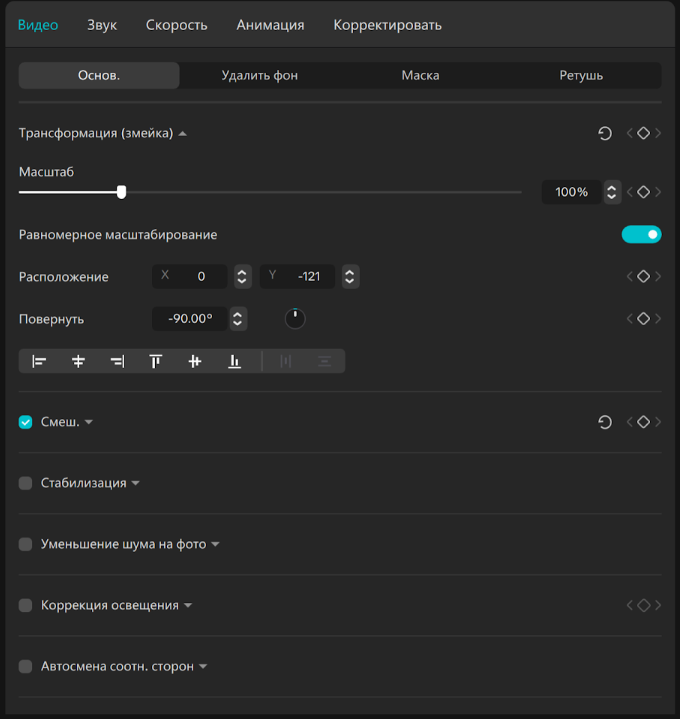Collapse the Трансформация (змейка) section
Screen dimensions: 680x719
tap(183, 133)
